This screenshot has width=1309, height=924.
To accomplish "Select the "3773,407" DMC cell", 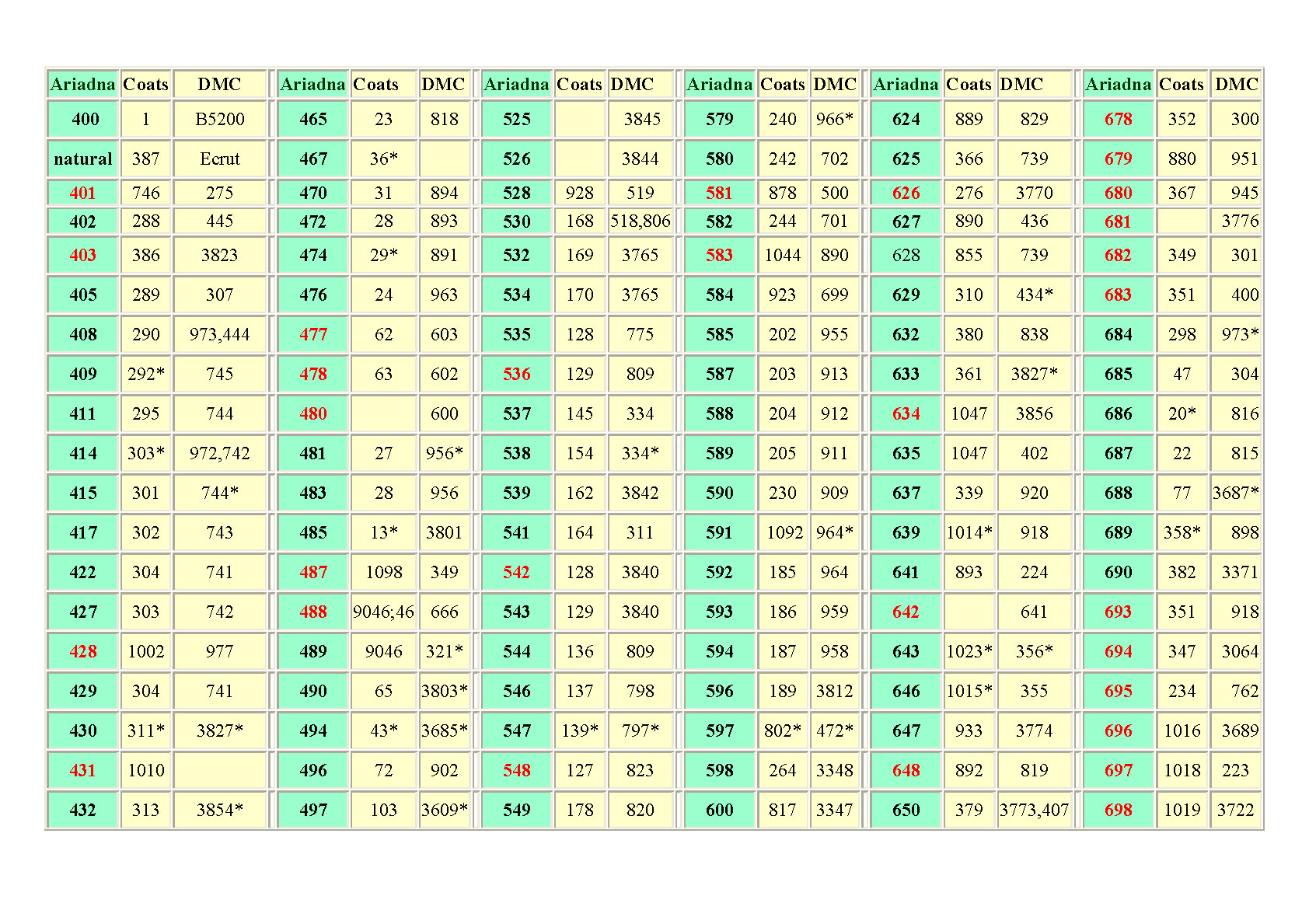I will pyautogui.click(x=1035, y=811).
